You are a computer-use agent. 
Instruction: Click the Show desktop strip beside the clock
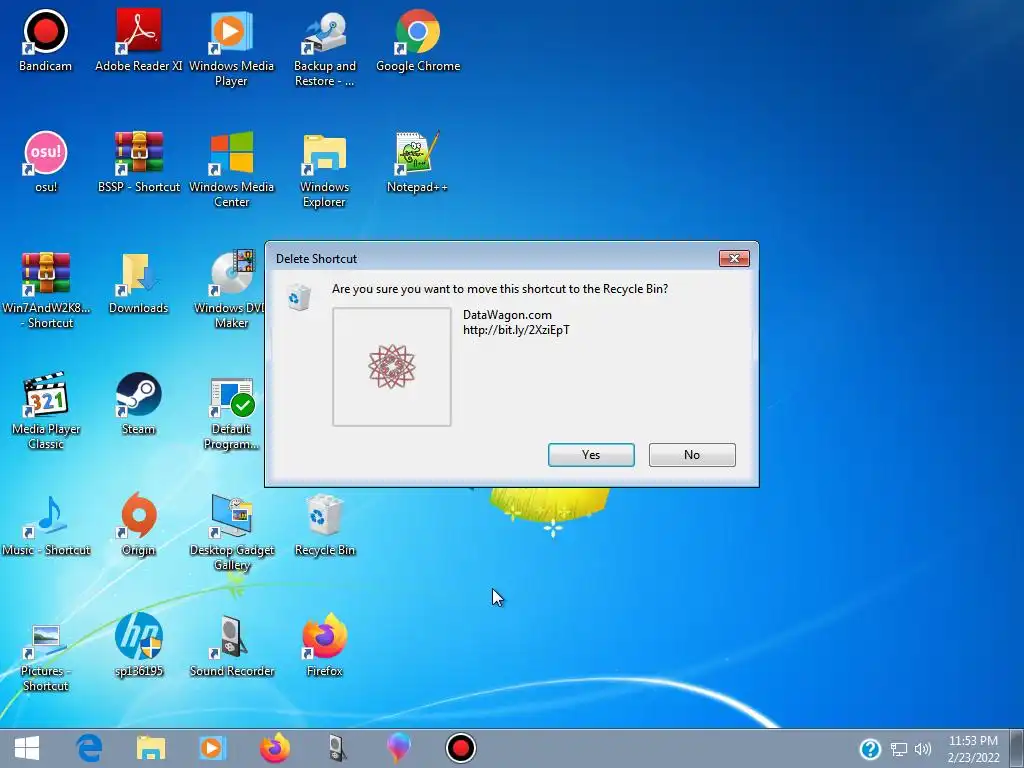pos(1017,748)
